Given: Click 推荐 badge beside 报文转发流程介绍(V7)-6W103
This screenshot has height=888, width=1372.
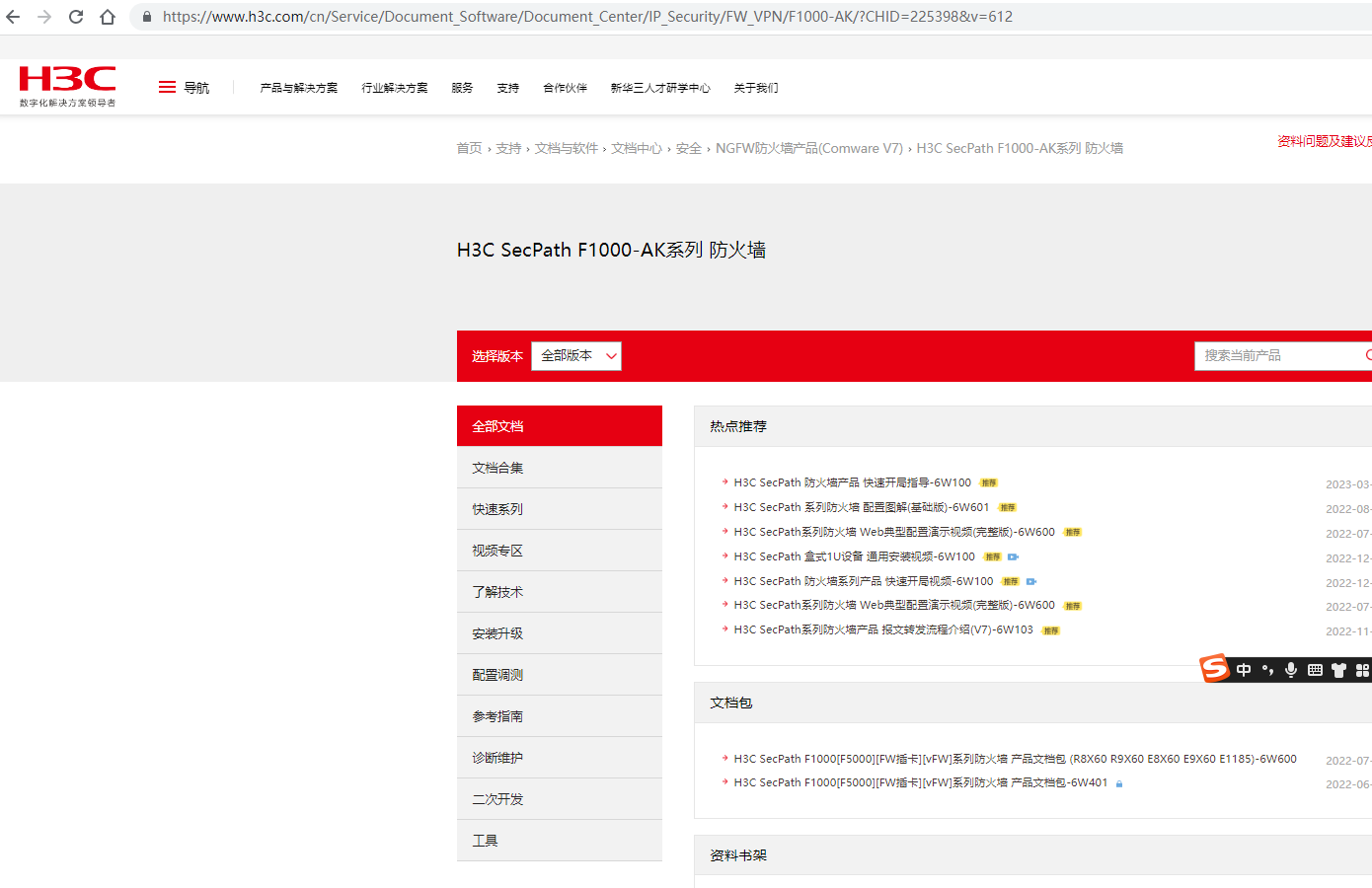Looking at the screenshot, I should tap(1051, 629).
